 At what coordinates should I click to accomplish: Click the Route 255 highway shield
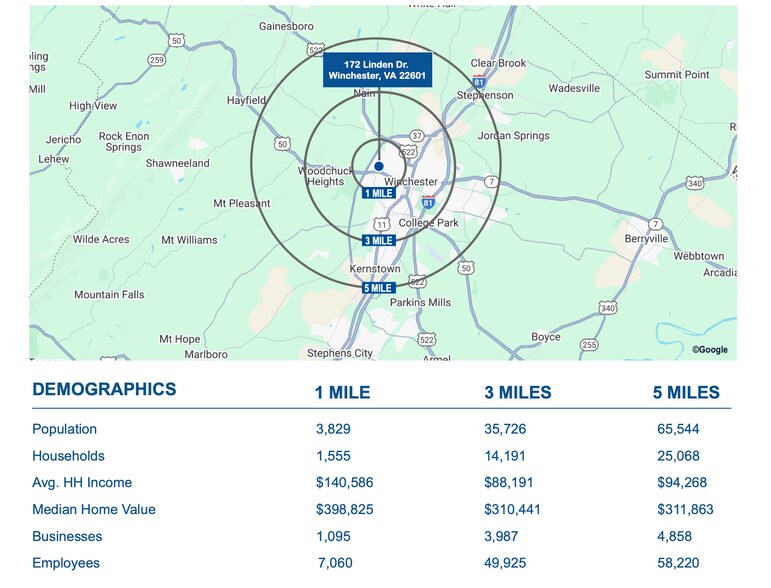(590, 345)
